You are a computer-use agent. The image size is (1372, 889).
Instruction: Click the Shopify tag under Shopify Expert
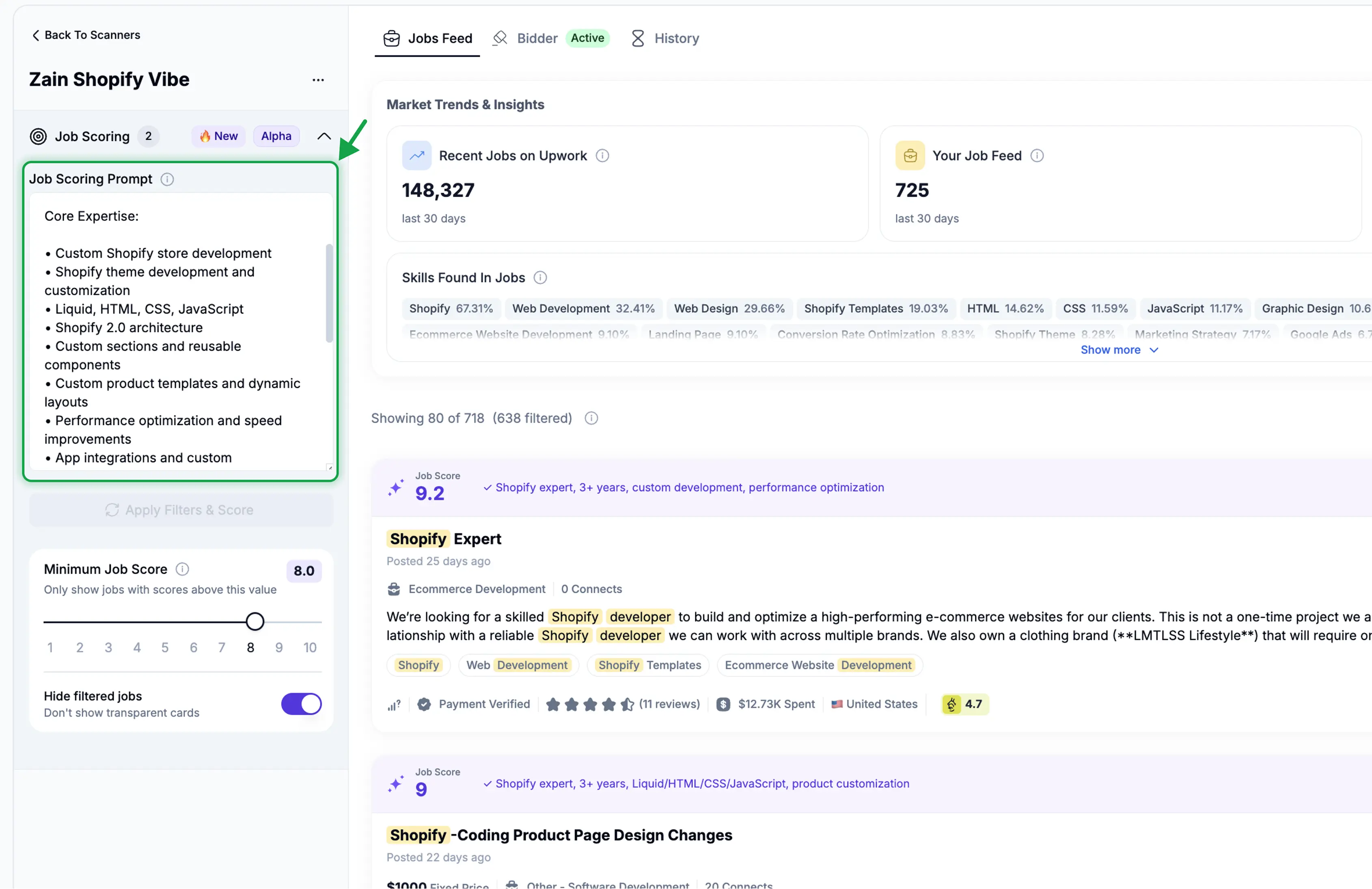419,665
